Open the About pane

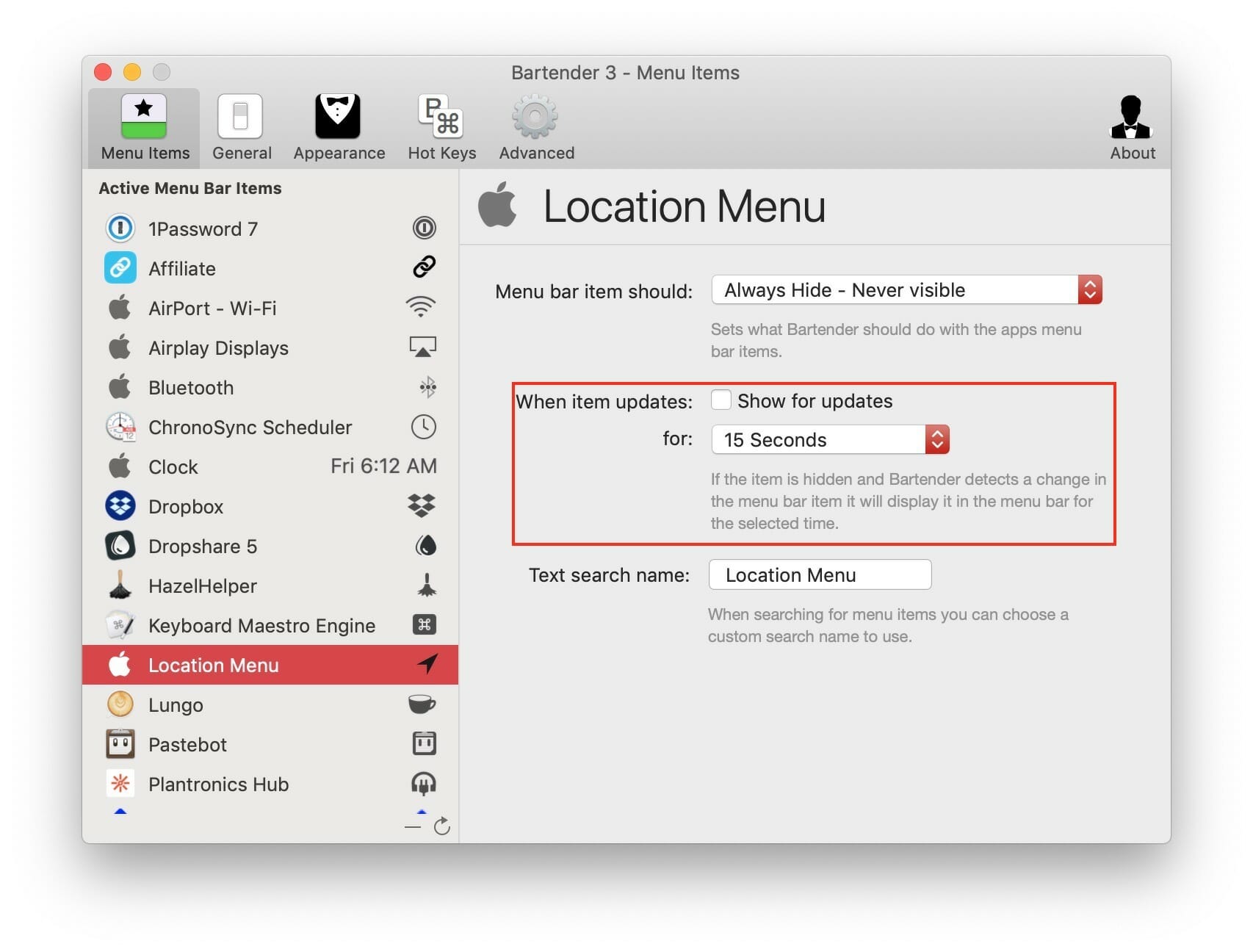(1132, 128)
